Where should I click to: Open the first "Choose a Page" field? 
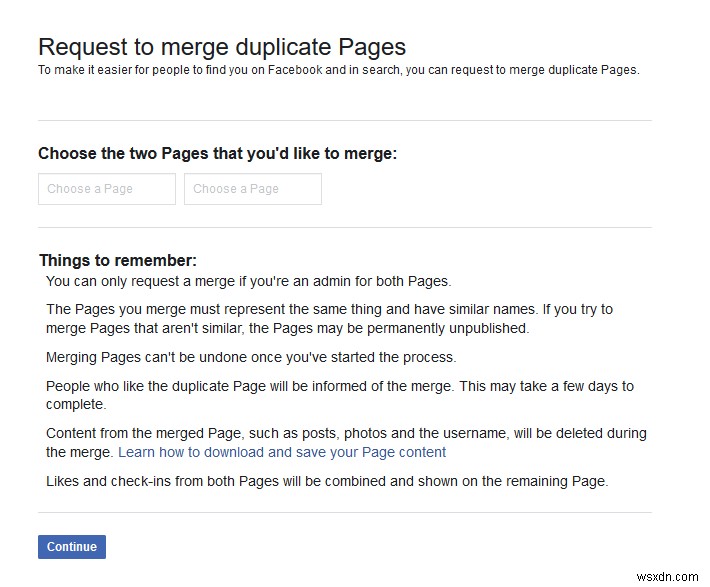click(107, 189)
